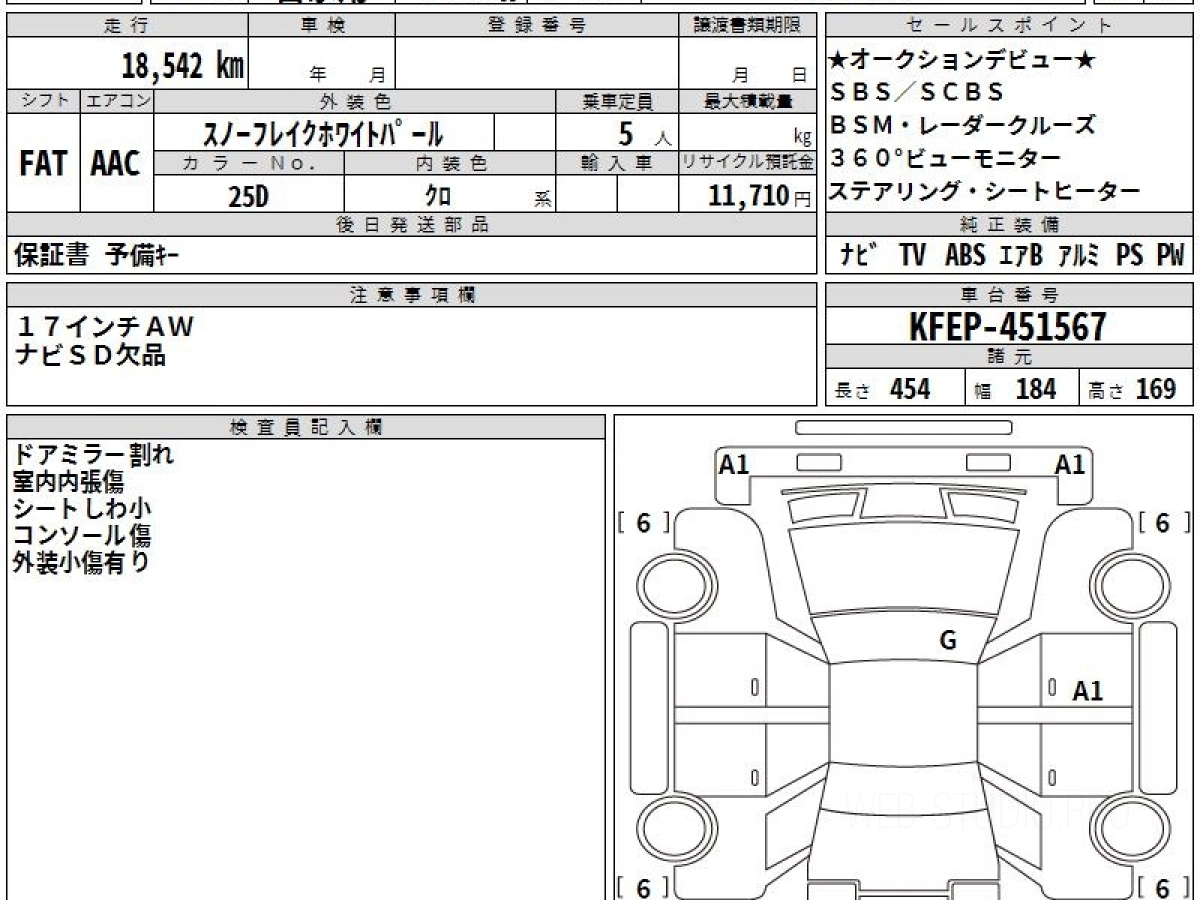
Task: Click the inspector note "ドアミラー割れ"
Action: (94, 456)
